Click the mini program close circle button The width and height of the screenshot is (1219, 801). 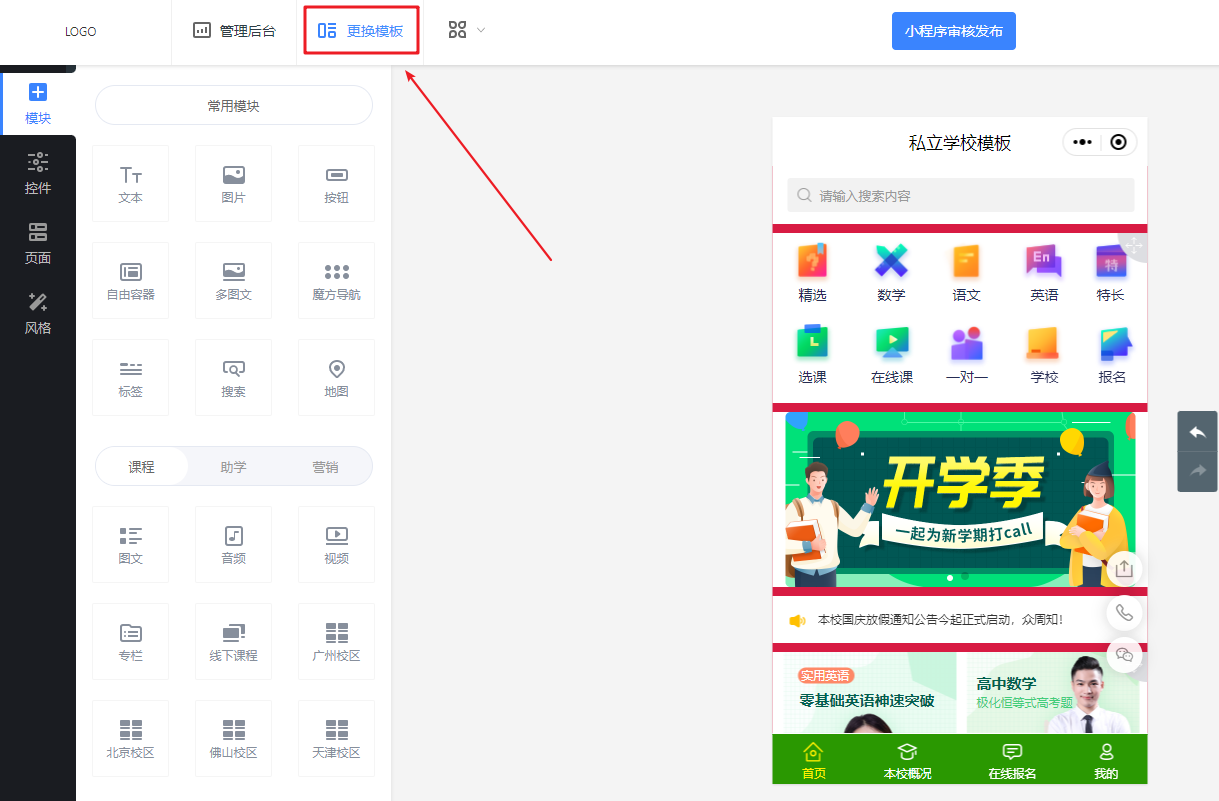1118,142
